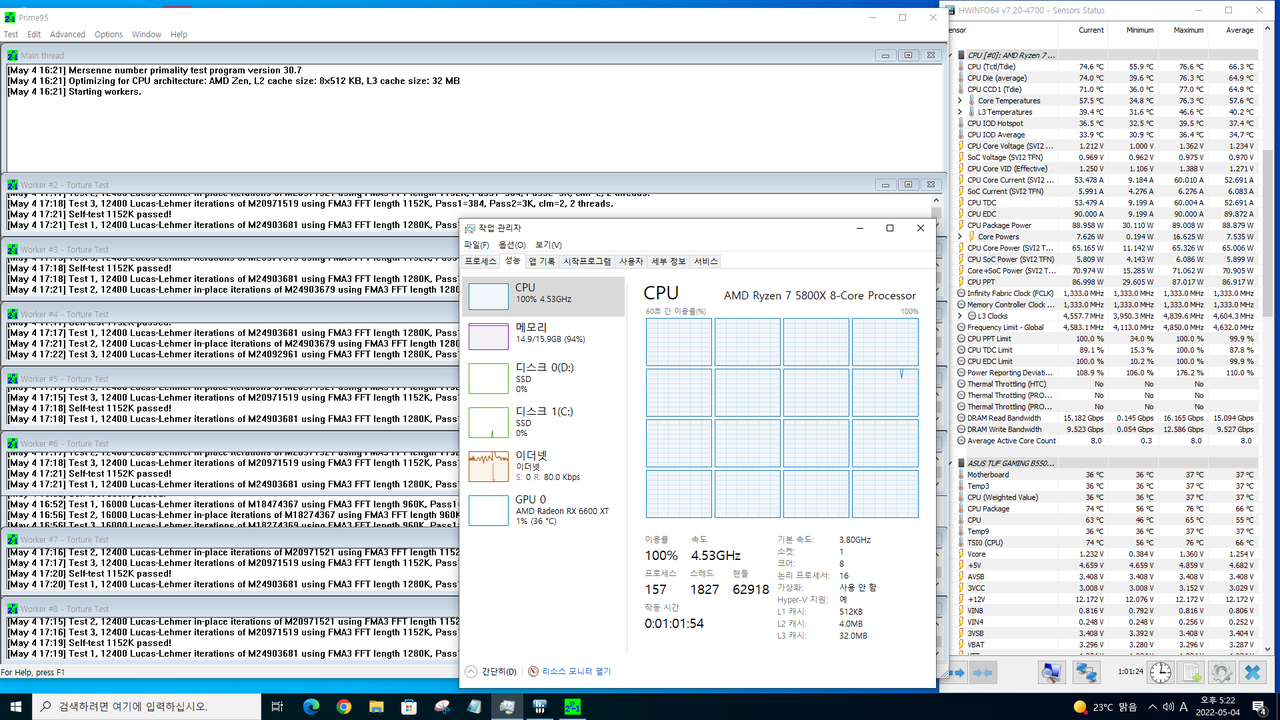Click HWiNFO reset clock icon
1280x720 pixels.
[1161, 673]
